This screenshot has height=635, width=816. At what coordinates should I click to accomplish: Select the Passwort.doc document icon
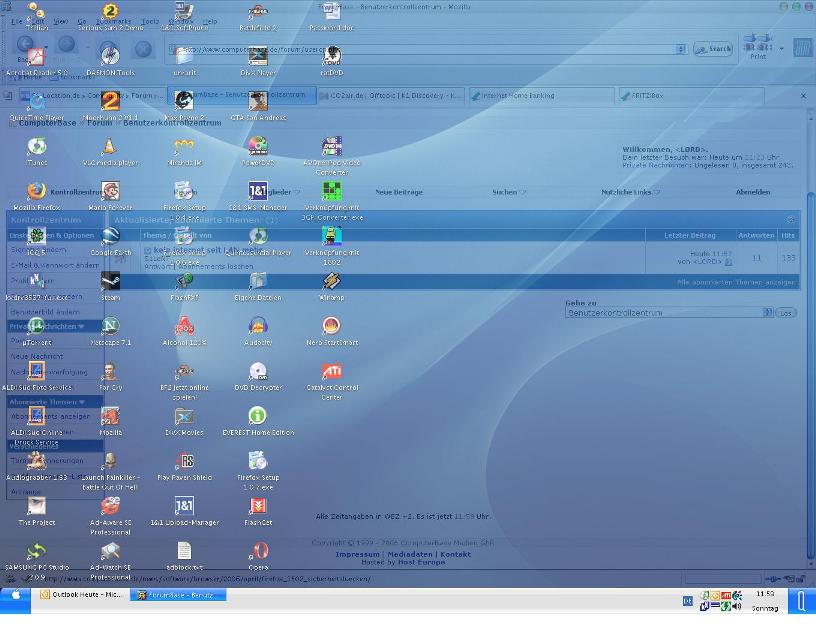(x=332, y=16)
